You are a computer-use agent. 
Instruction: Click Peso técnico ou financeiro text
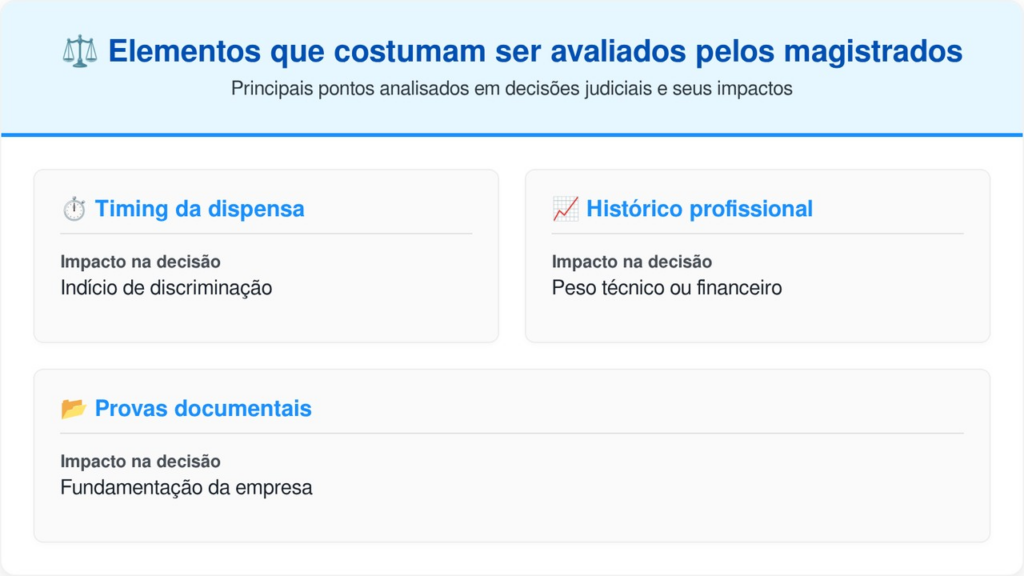pyautogui.click(x=666, y=288)
